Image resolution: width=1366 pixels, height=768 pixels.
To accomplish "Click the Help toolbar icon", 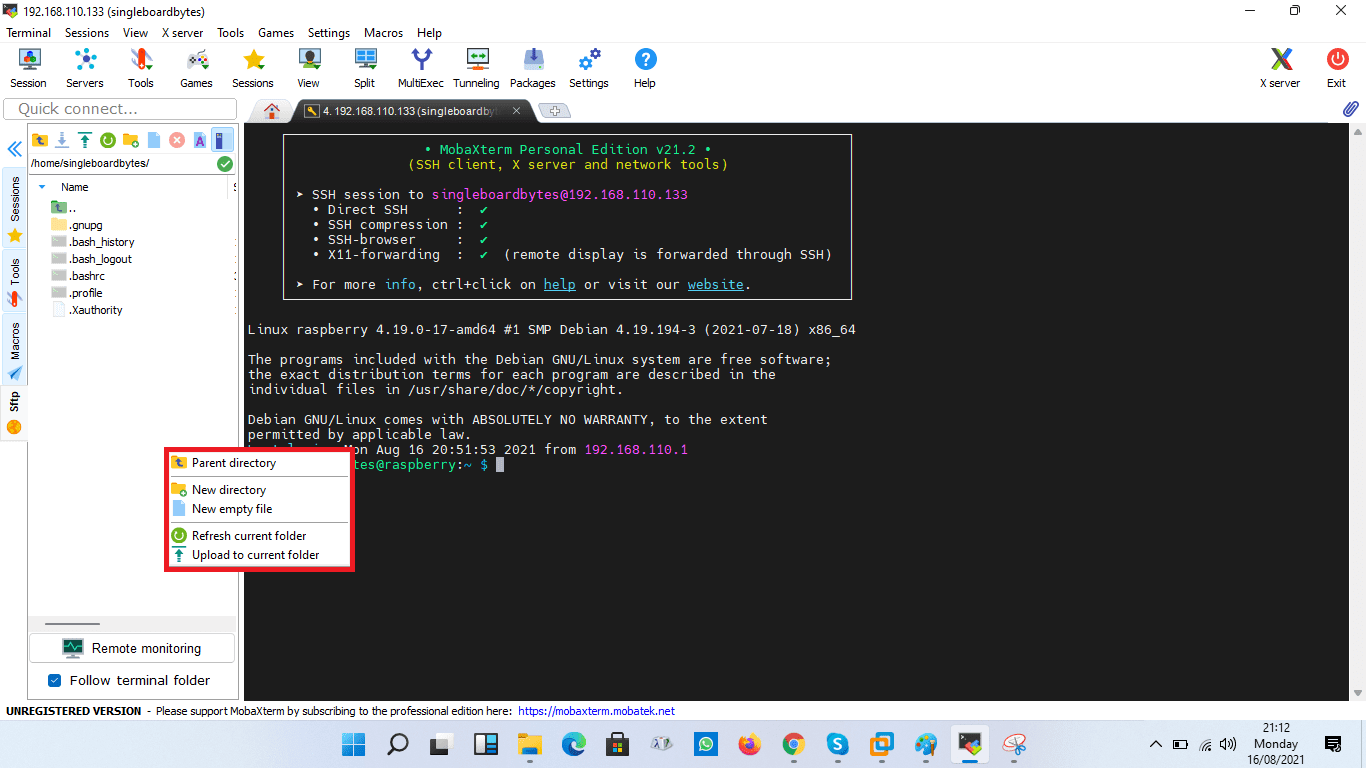I will 645,68.
